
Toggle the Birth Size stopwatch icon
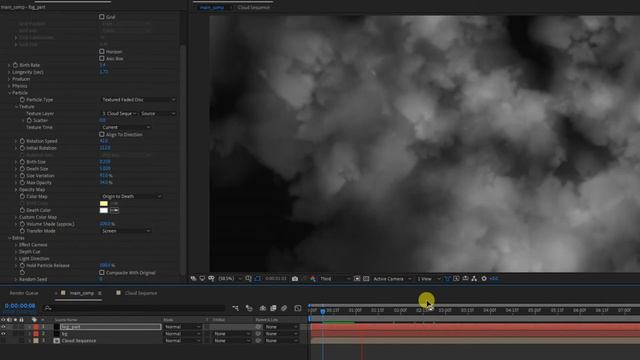pyautogui.click(x=22, y=162)
